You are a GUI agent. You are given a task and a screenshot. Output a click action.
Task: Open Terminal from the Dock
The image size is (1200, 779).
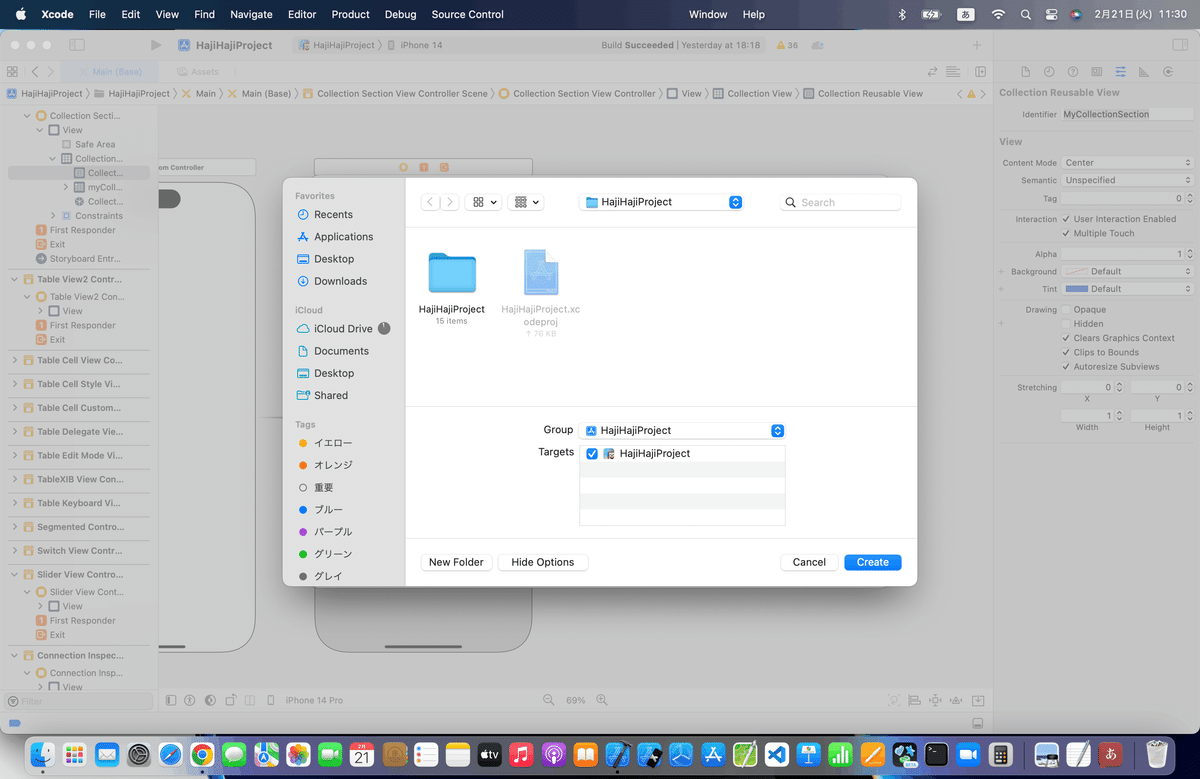tap(936, 754)
